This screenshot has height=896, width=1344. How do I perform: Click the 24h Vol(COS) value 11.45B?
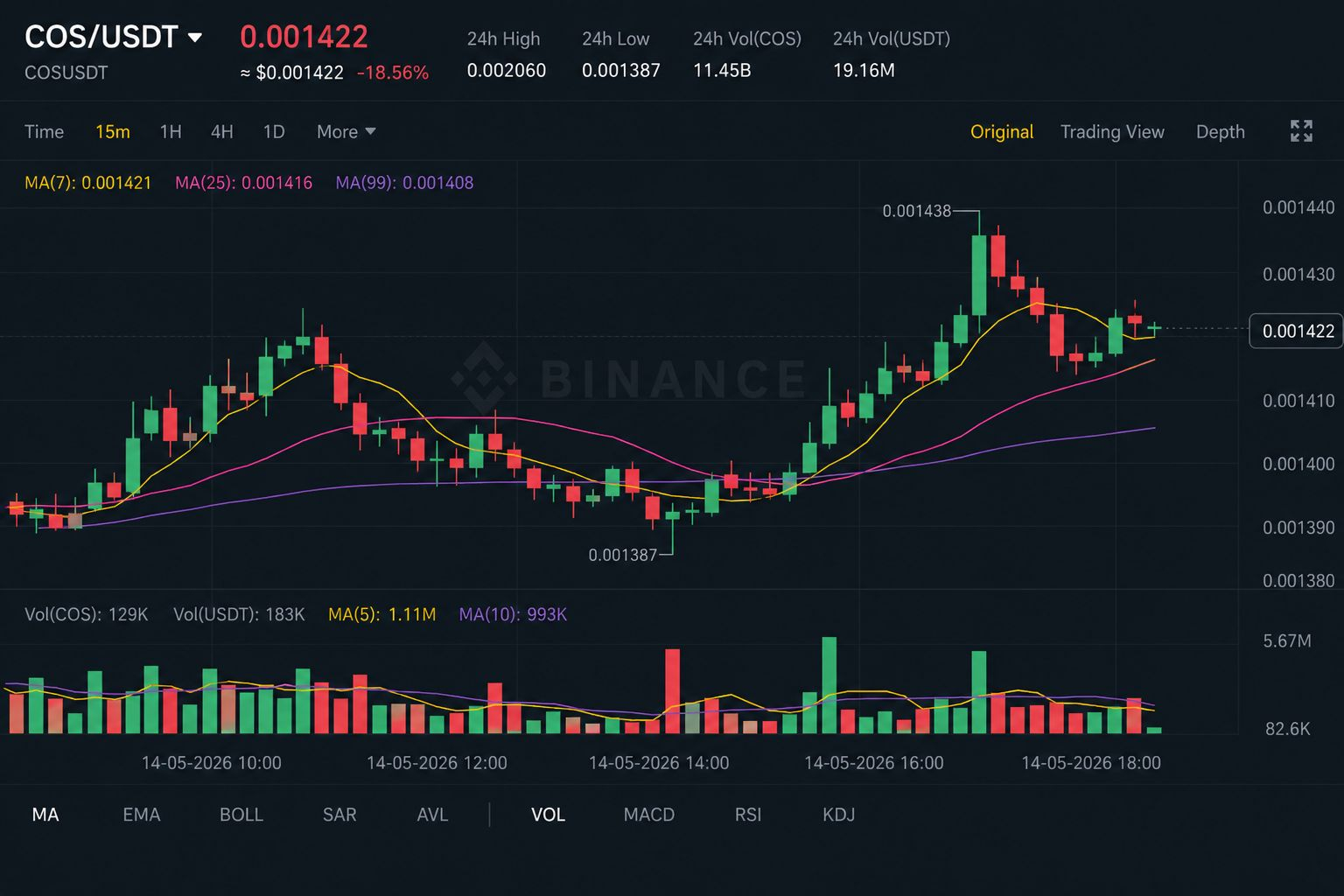722,70
